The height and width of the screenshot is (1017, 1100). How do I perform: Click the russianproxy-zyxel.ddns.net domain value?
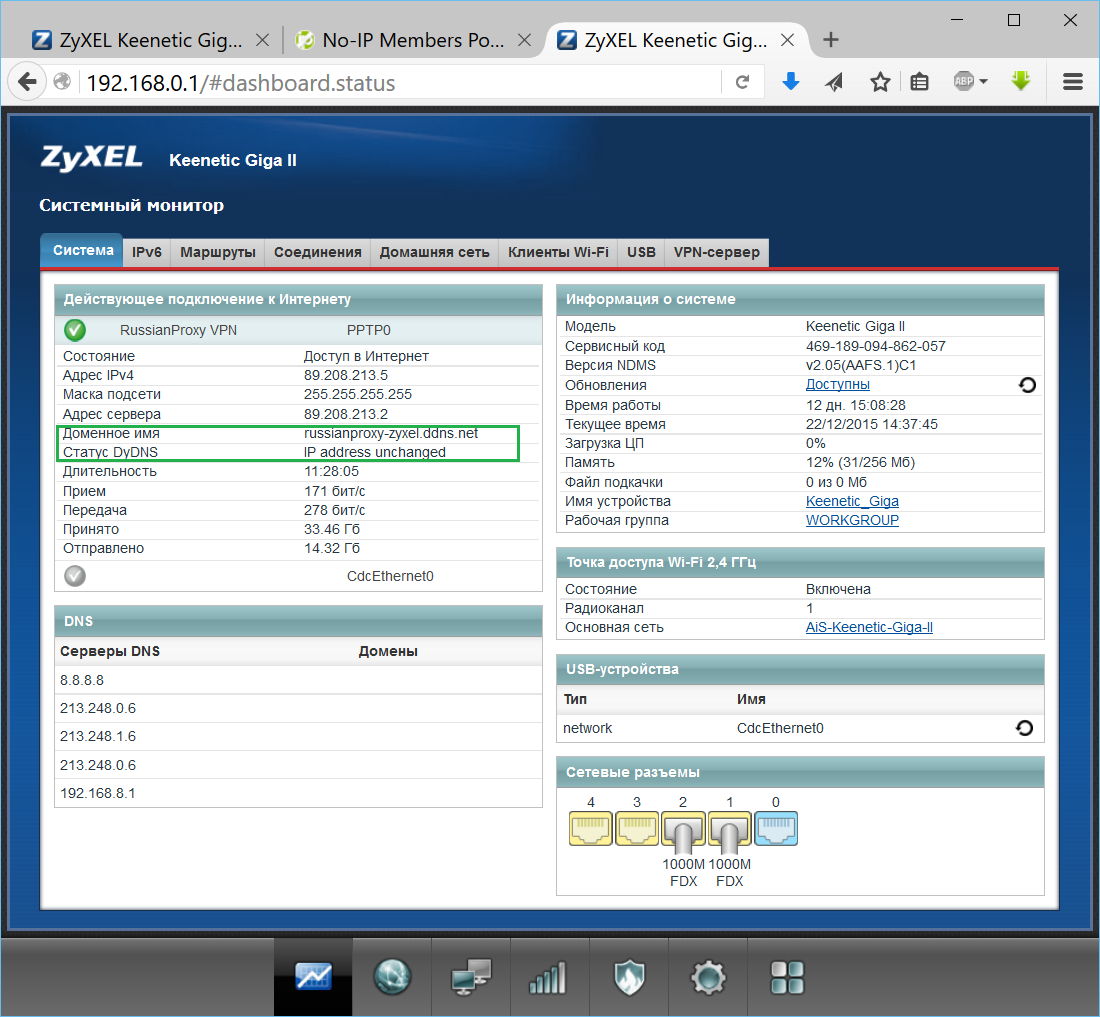click(391, 433)
